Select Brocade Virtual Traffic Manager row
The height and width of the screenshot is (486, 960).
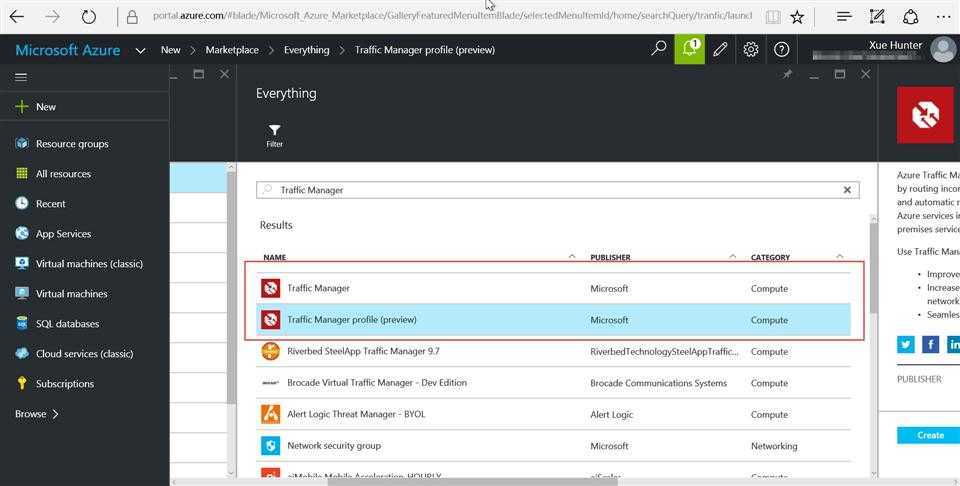[x=553, y=383]
